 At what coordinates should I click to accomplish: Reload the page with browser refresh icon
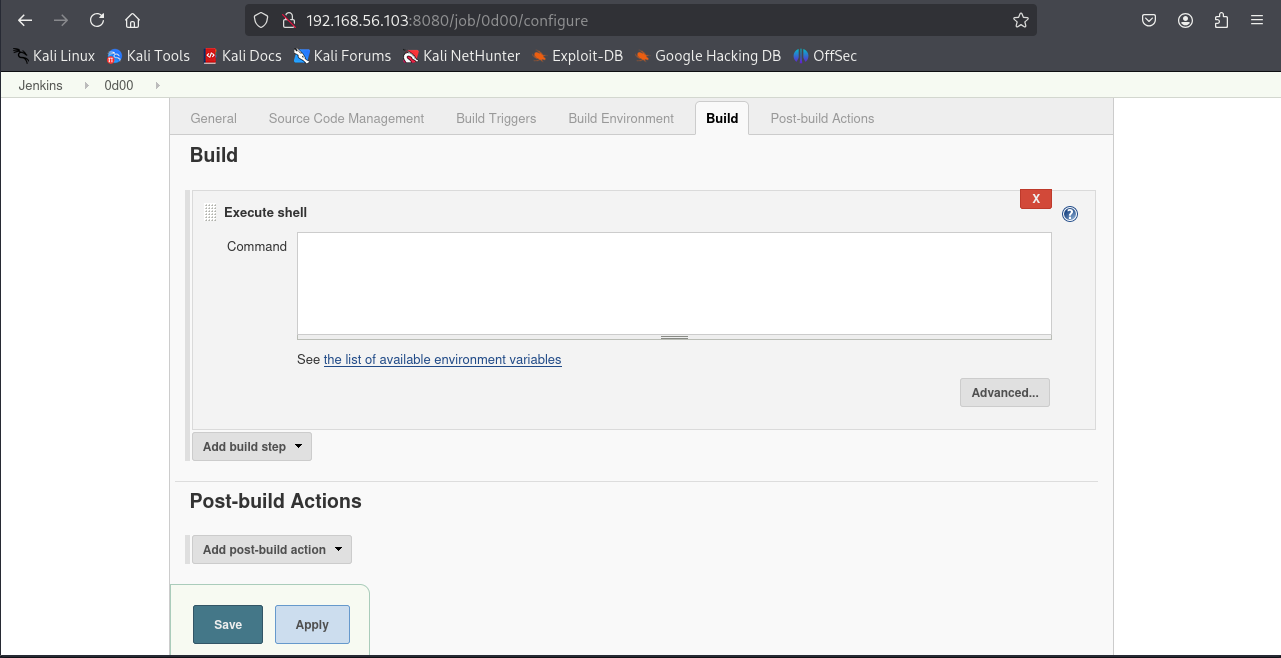tap(97, 20)
